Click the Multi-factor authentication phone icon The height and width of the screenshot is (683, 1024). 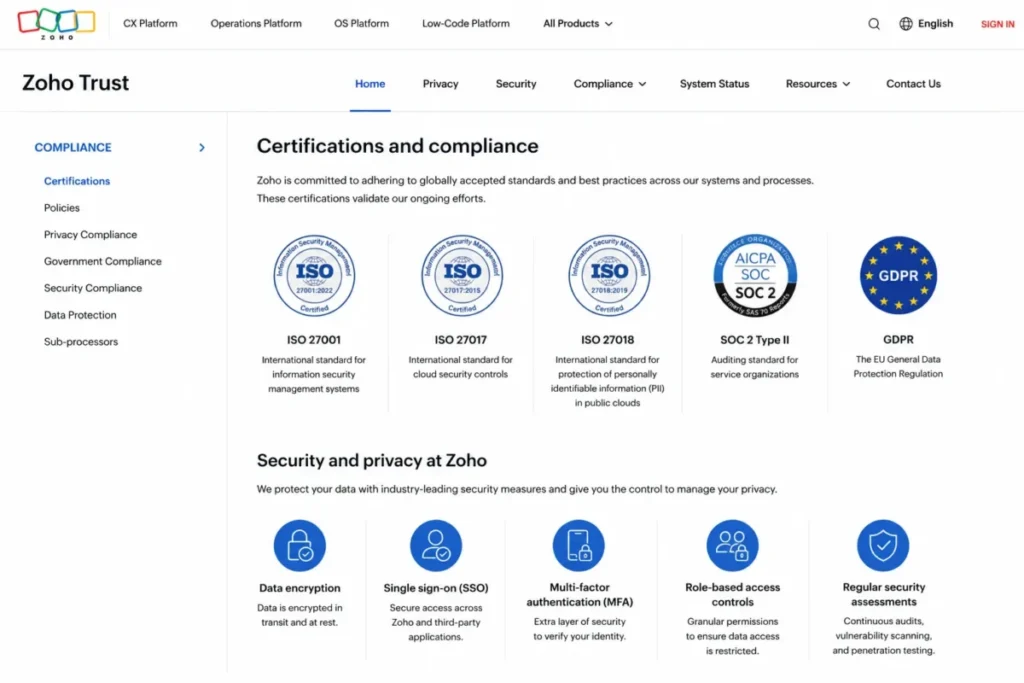579,545
